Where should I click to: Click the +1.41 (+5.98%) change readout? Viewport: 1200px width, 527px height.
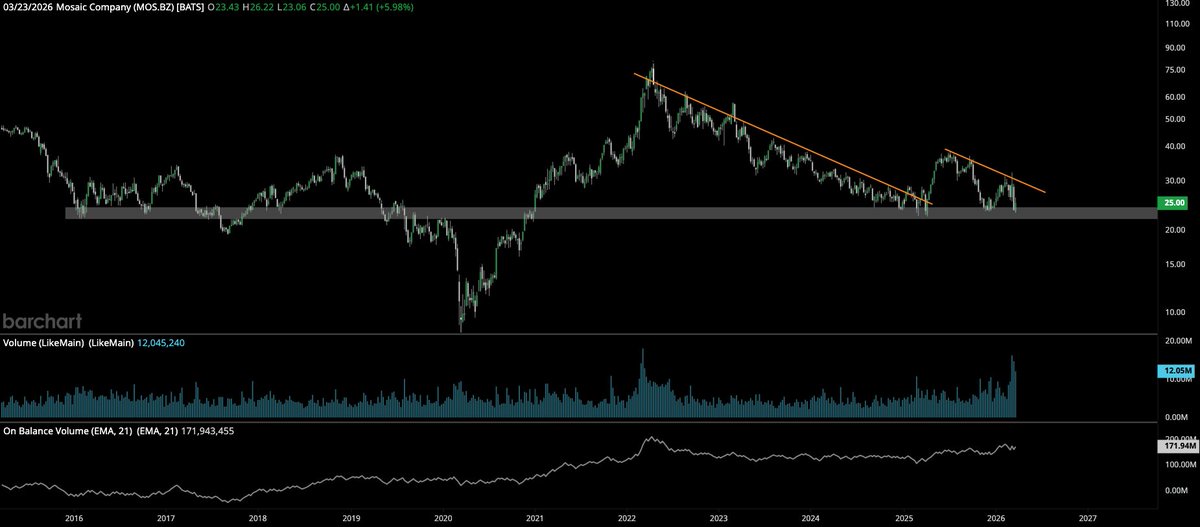coord(378,7)
